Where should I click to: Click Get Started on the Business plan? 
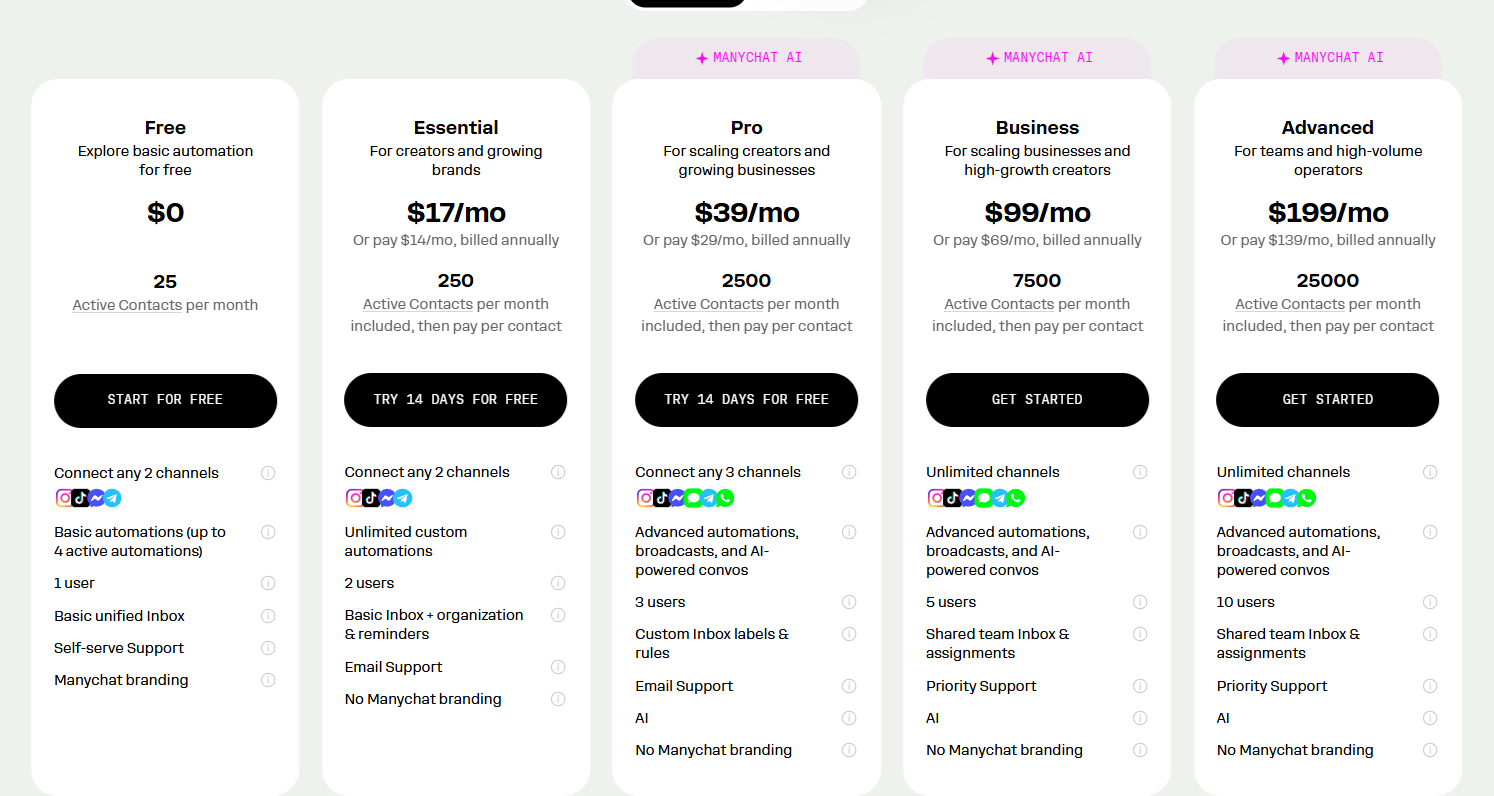[x=1037, y=399]
